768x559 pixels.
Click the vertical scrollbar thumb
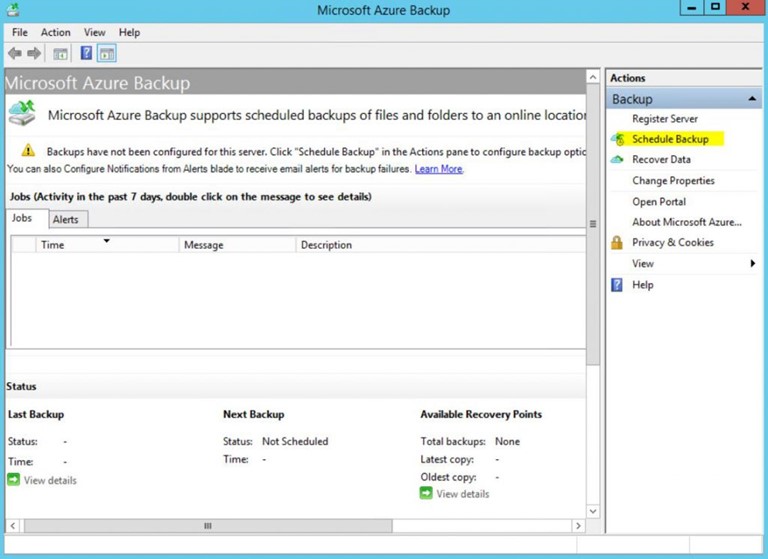click(x=593, y=224)
